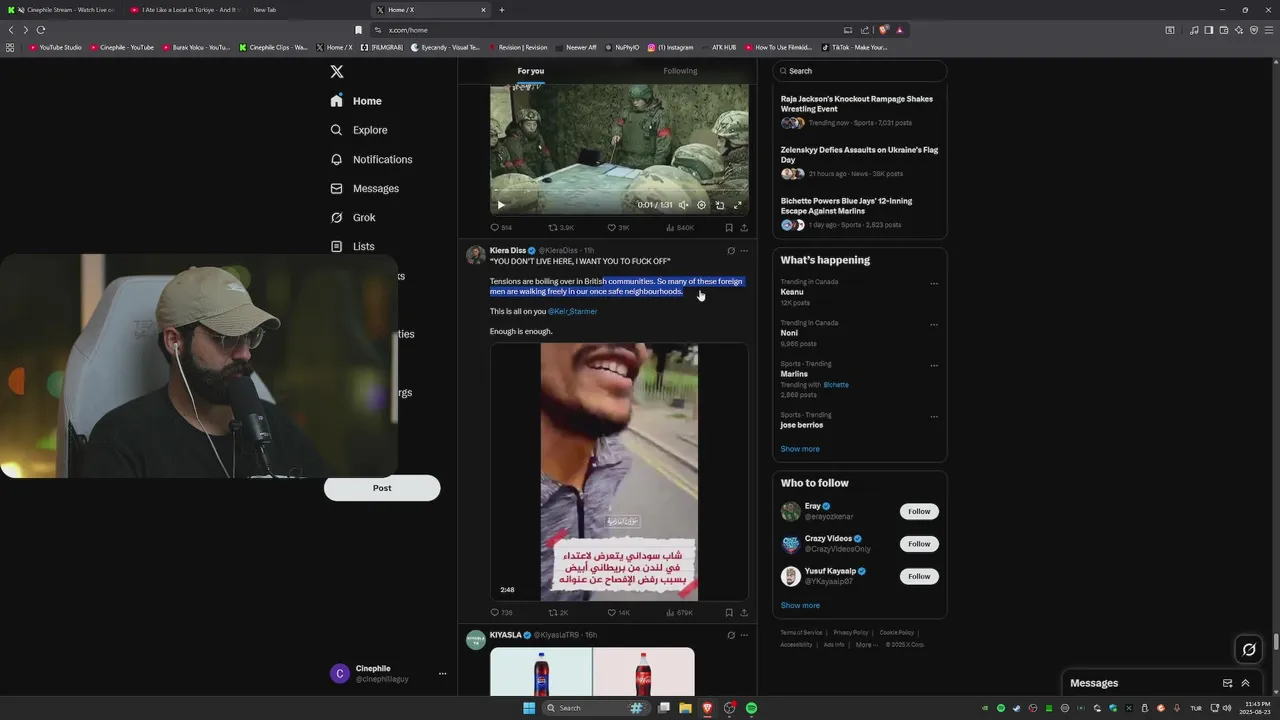Viewport: 1280px width, 720px height.
Task: Compose new message in Messages drawer
Action: pyautogui.click(x=1227, y=683)
